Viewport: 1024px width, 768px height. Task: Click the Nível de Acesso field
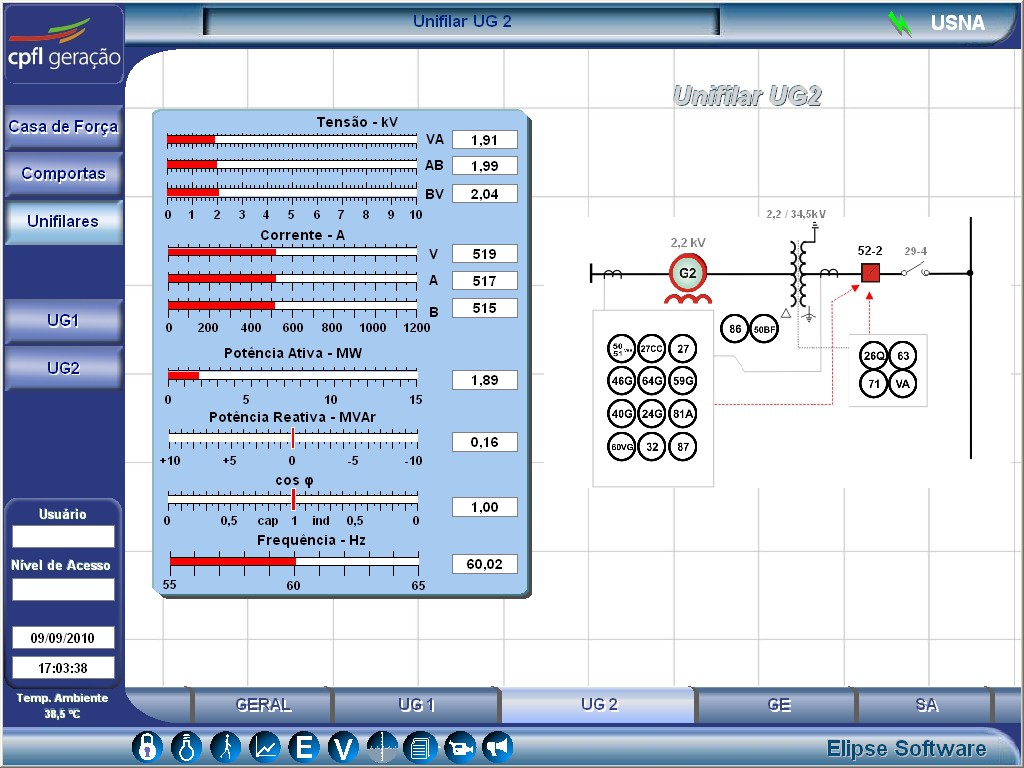tap(63, 590)
